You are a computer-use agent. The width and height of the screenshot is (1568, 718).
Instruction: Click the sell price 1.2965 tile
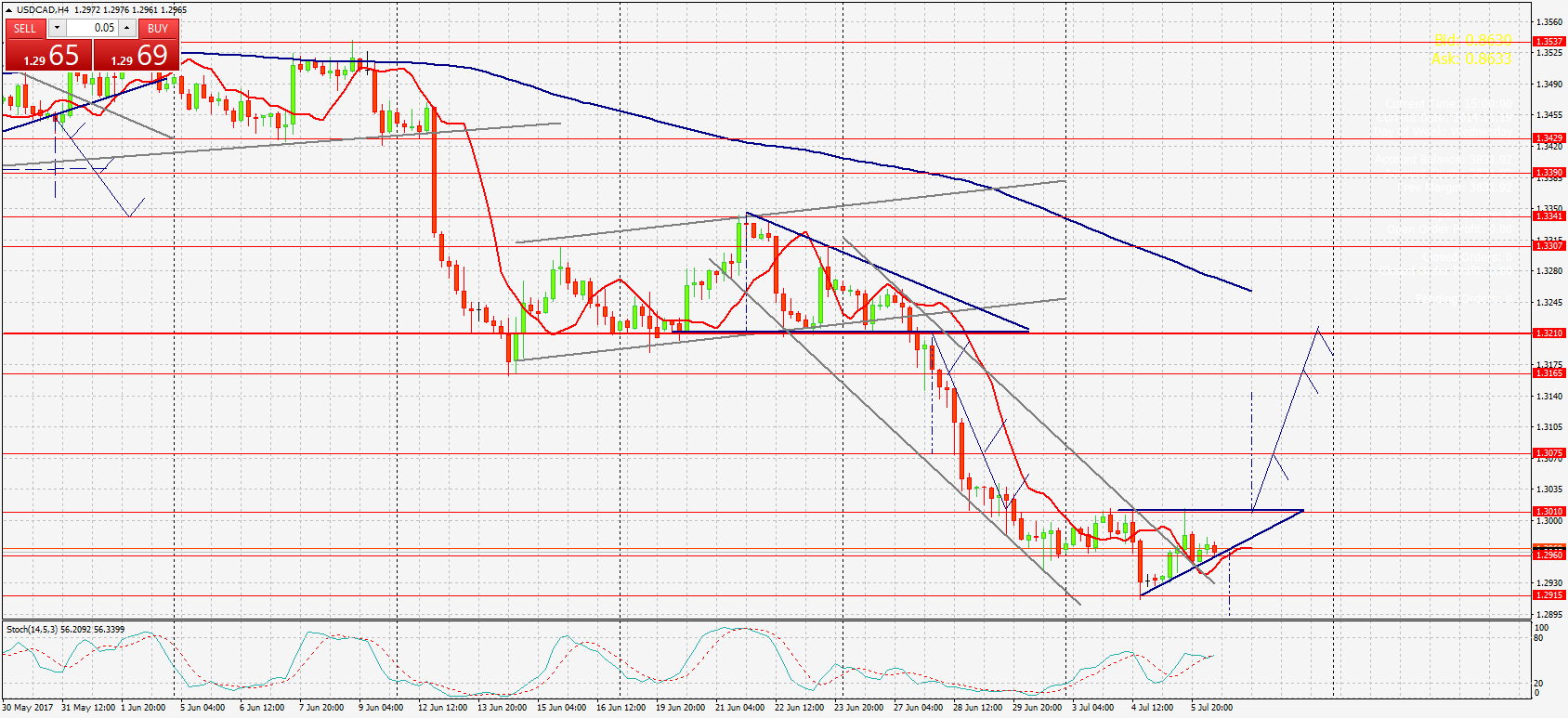pos(48,56)
